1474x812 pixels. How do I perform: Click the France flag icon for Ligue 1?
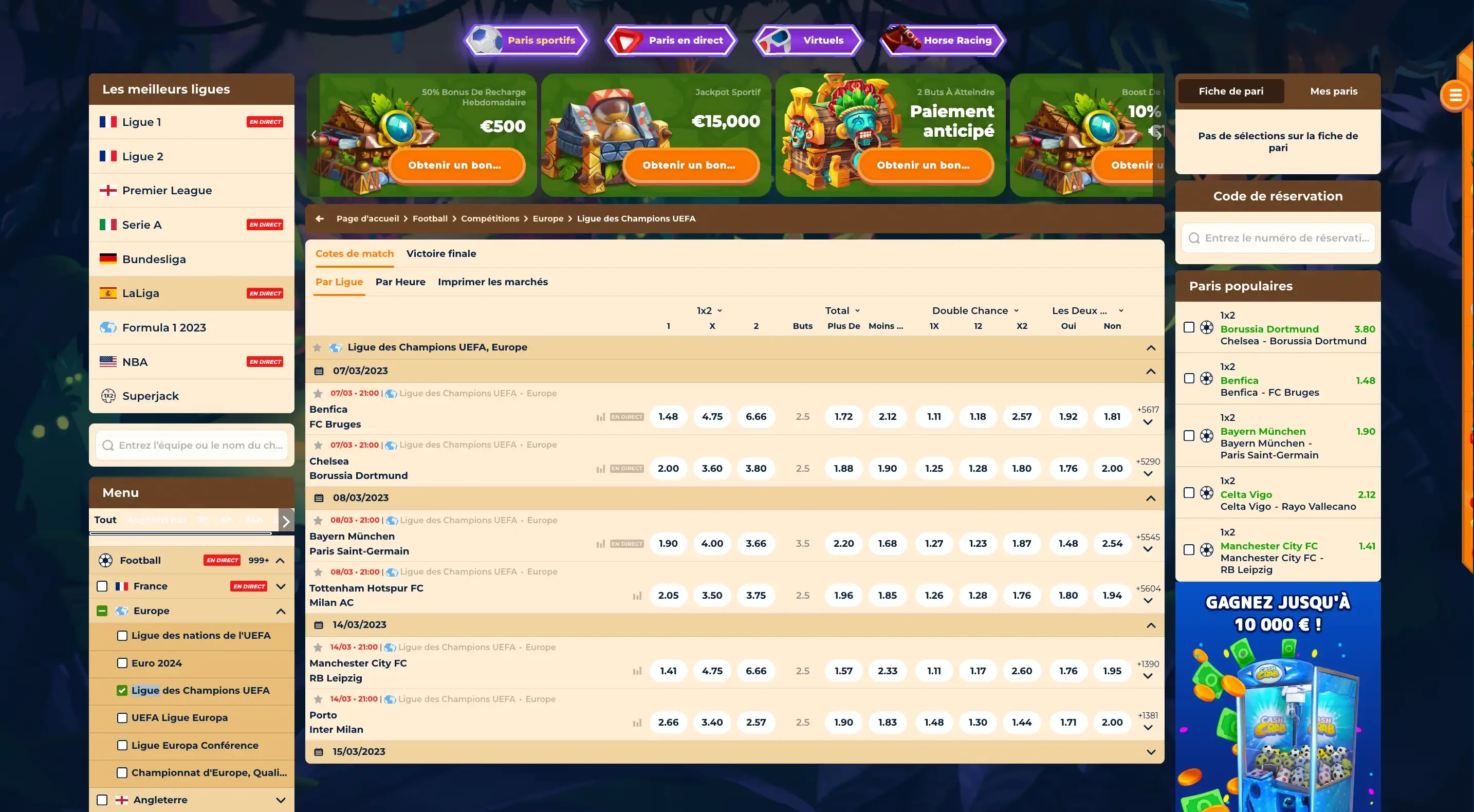click(x=108, y=122)
